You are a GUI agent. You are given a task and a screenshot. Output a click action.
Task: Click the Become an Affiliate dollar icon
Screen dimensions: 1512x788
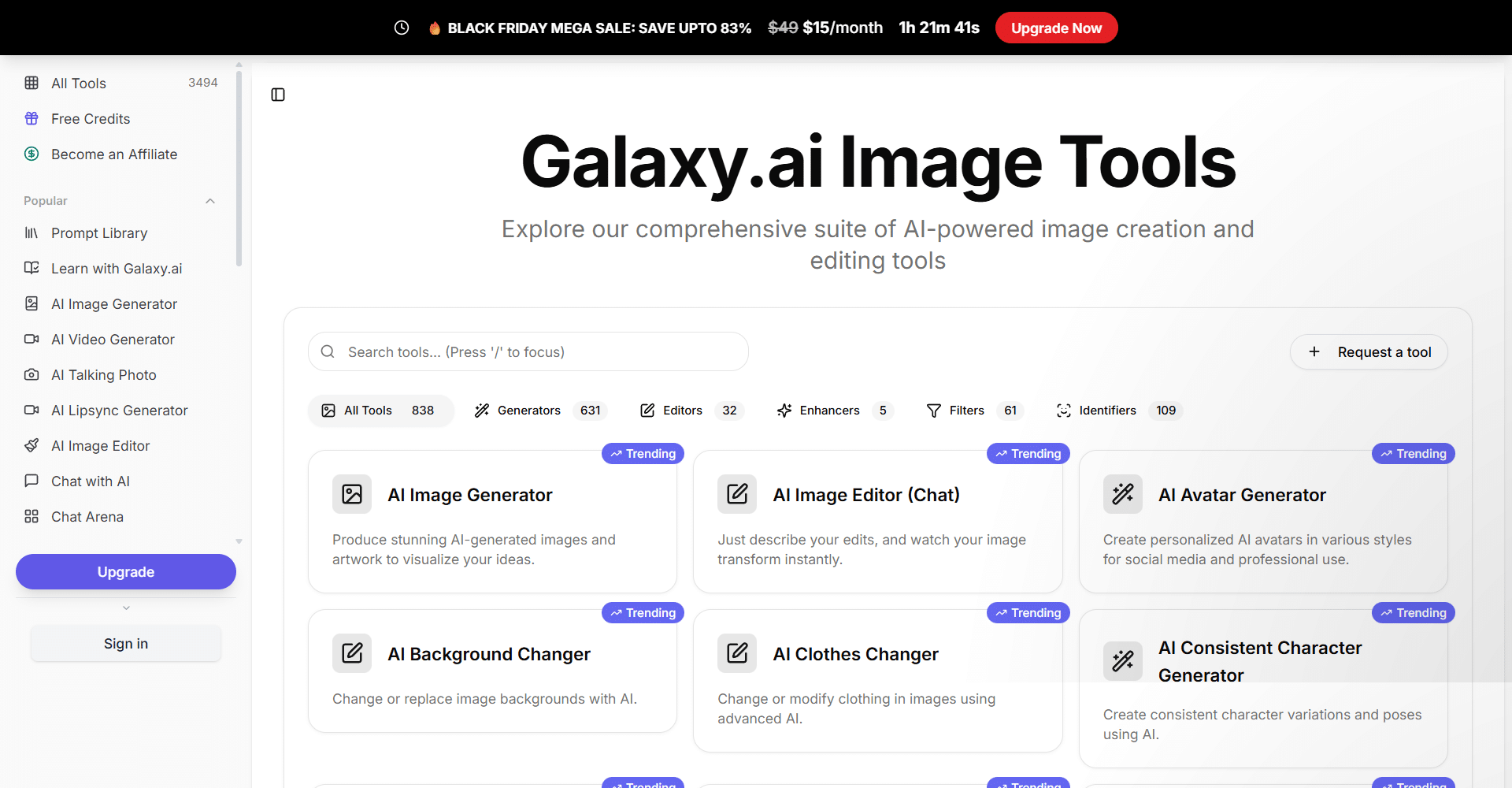(x=31, y=154)
